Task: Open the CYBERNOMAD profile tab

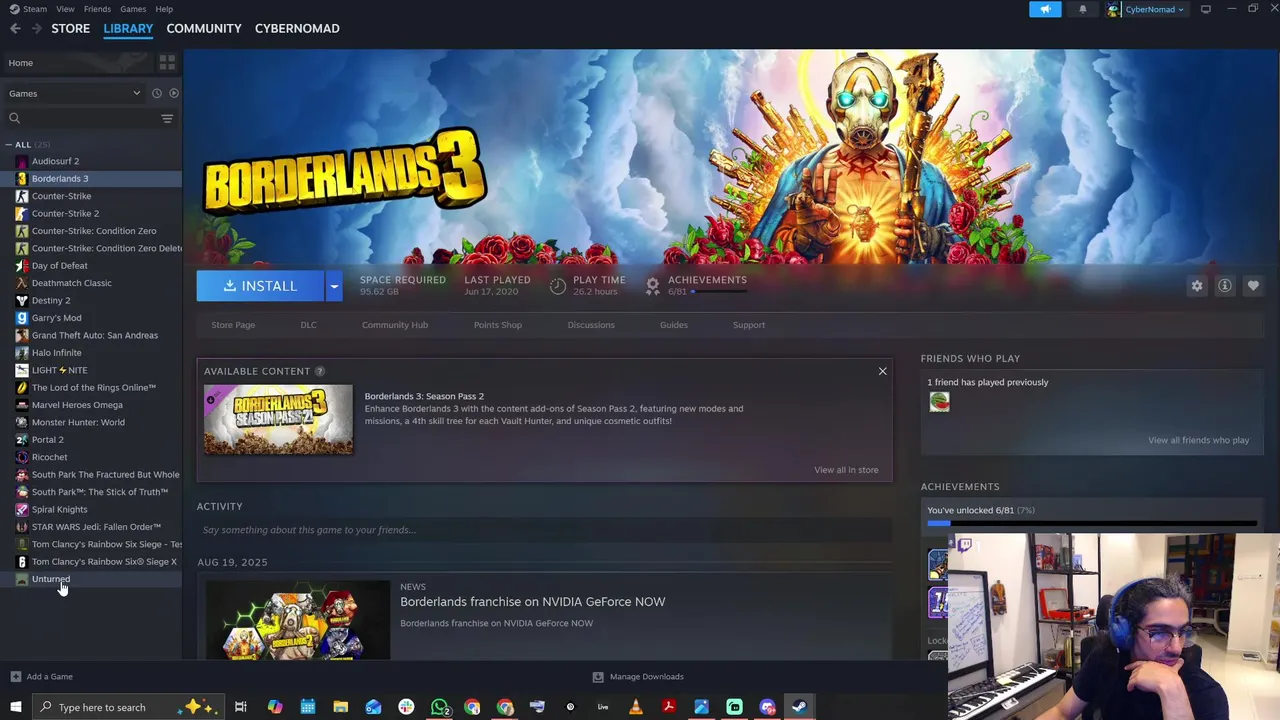Action: coord(297,28)
